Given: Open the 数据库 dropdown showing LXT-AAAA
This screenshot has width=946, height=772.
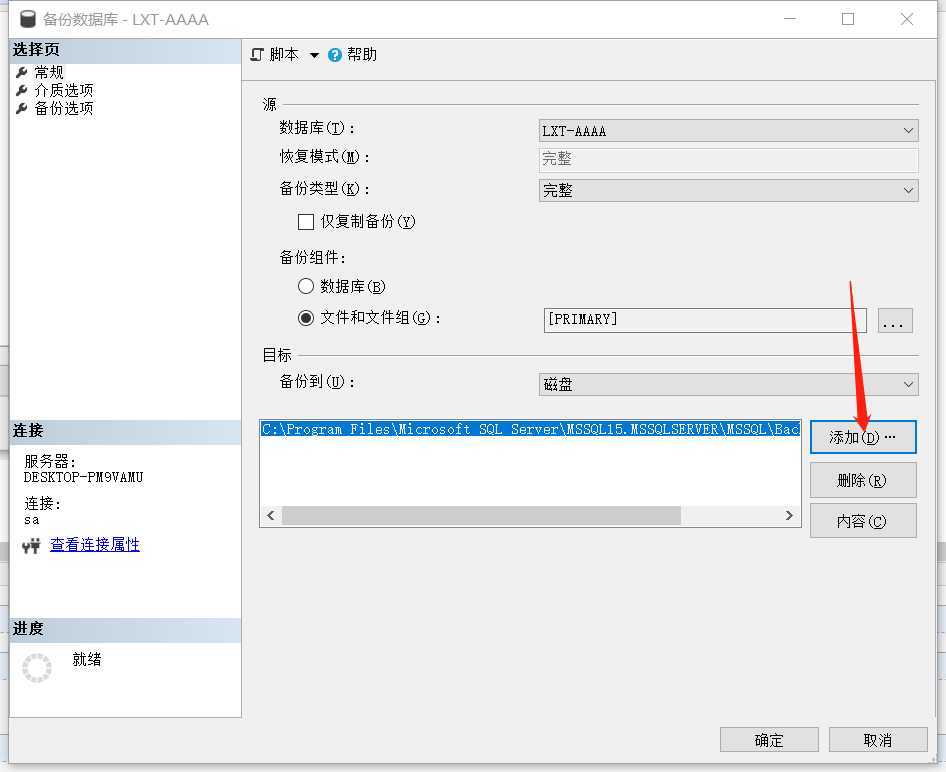Looking at the screenshot, I should [728, 130].
